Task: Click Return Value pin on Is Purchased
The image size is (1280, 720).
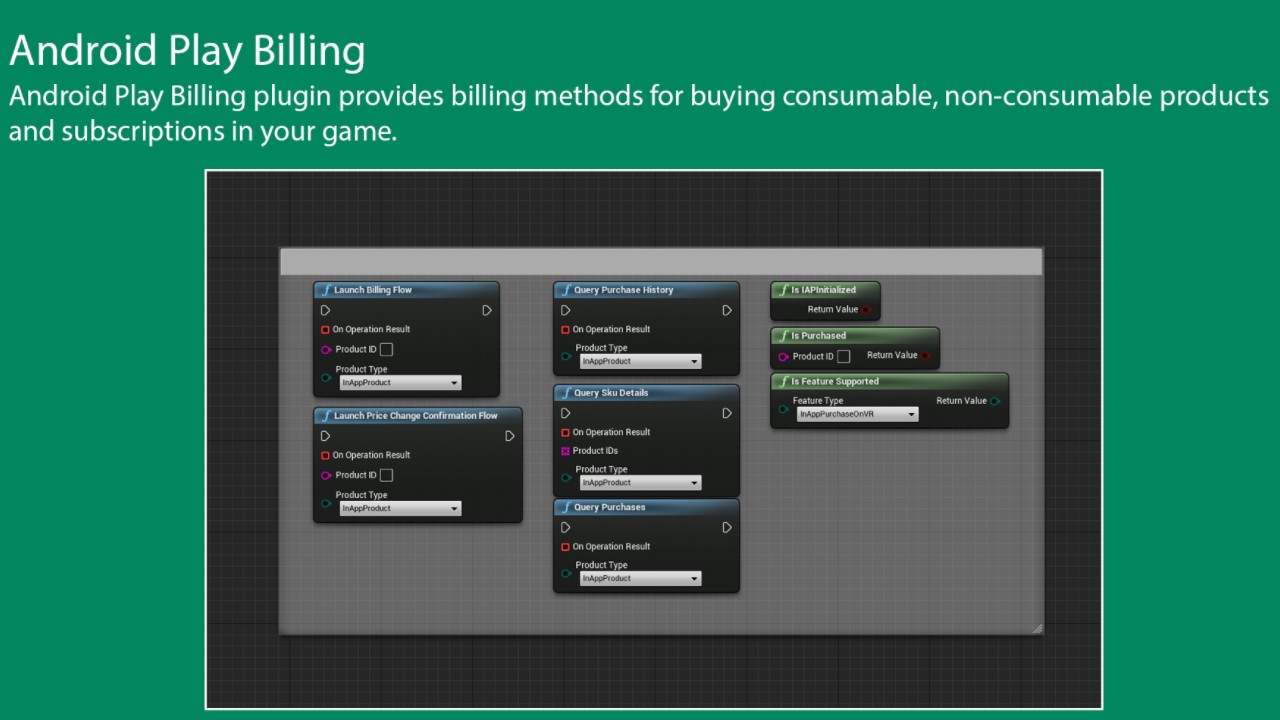Action: (x=926, y=355)
